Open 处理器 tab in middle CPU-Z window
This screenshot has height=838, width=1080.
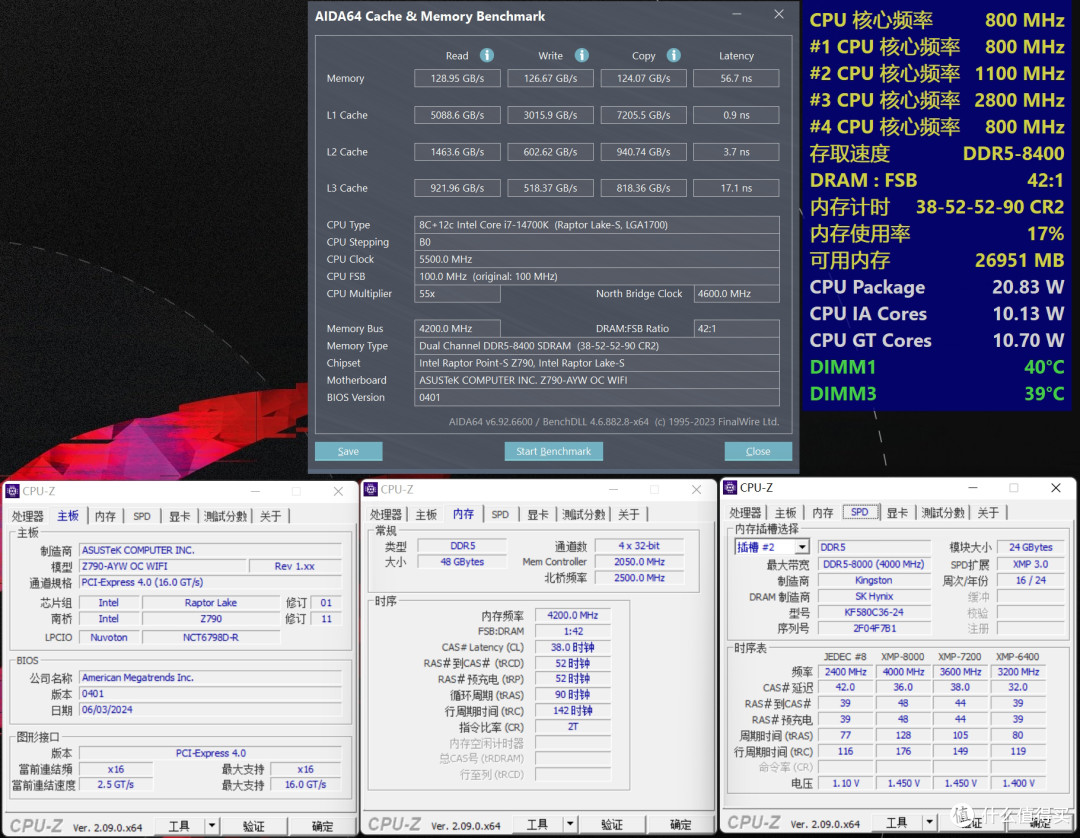386,514
